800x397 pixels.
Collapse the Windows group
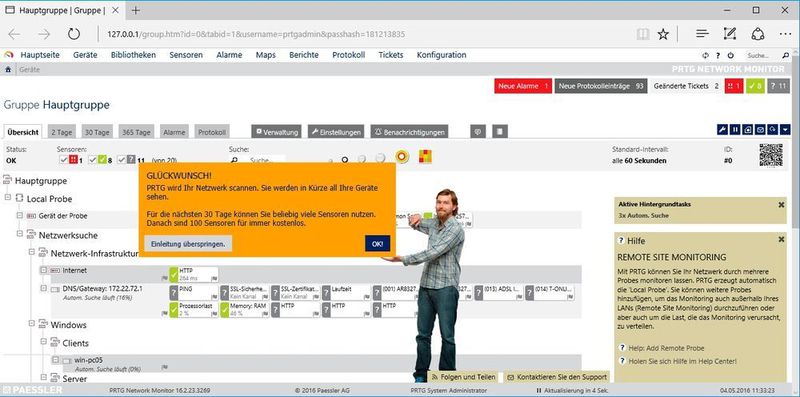(x=32, y=324)
